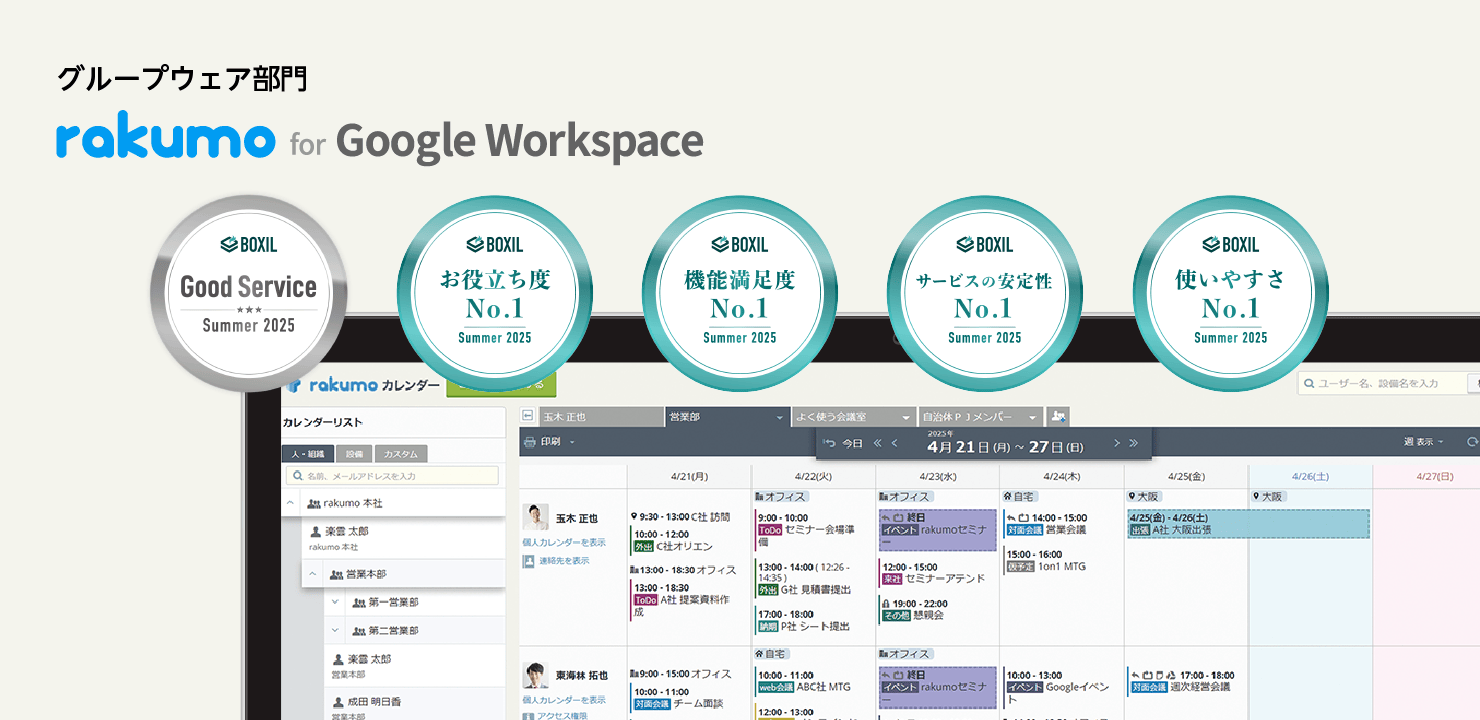The width and height of the screenshot is (1480, 720).
Task: Click the group icon beside 第二営業部
Action: click(x=359, y=631)
